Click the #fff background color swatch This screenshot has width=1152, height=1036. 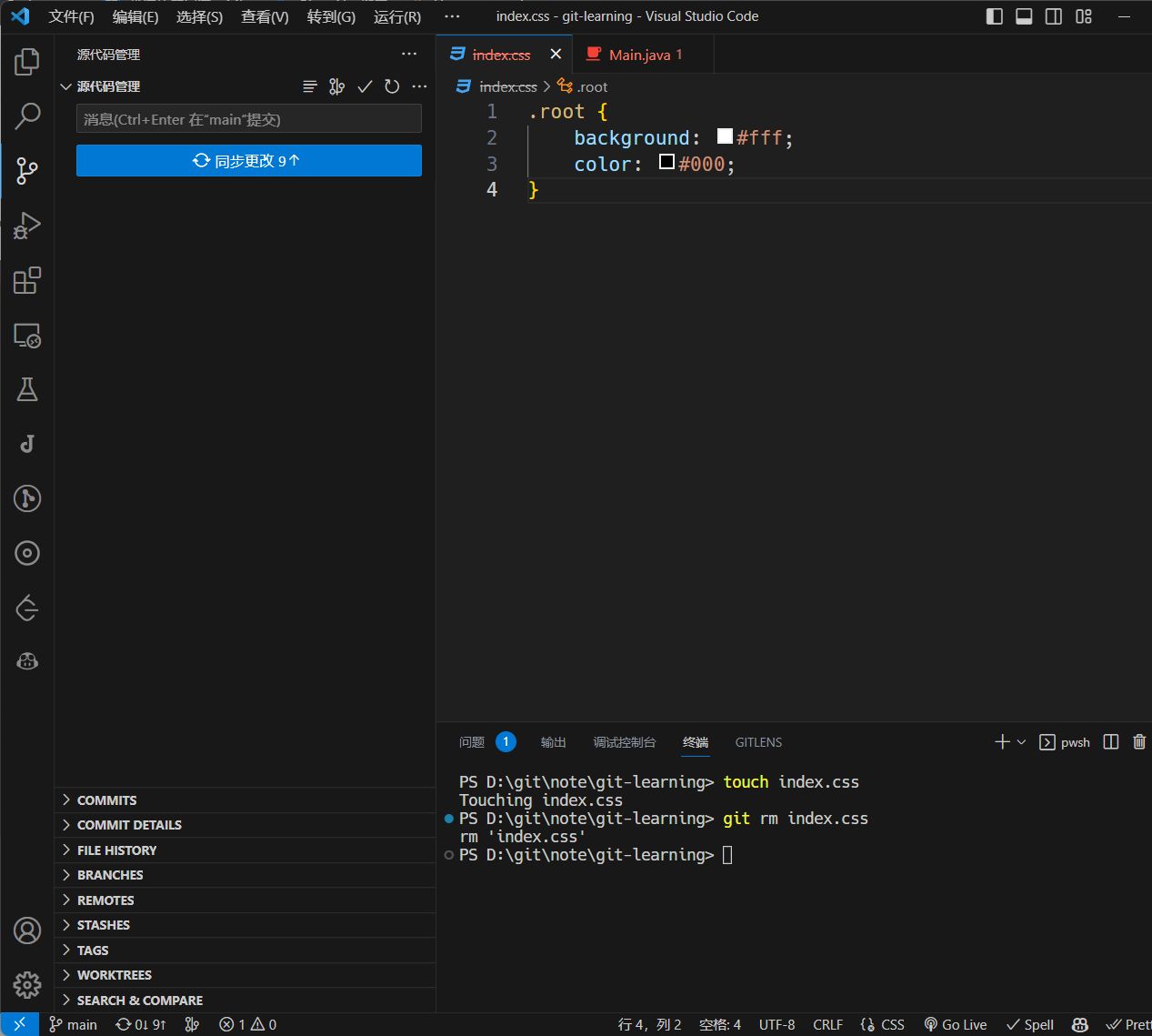coord(725,136)
